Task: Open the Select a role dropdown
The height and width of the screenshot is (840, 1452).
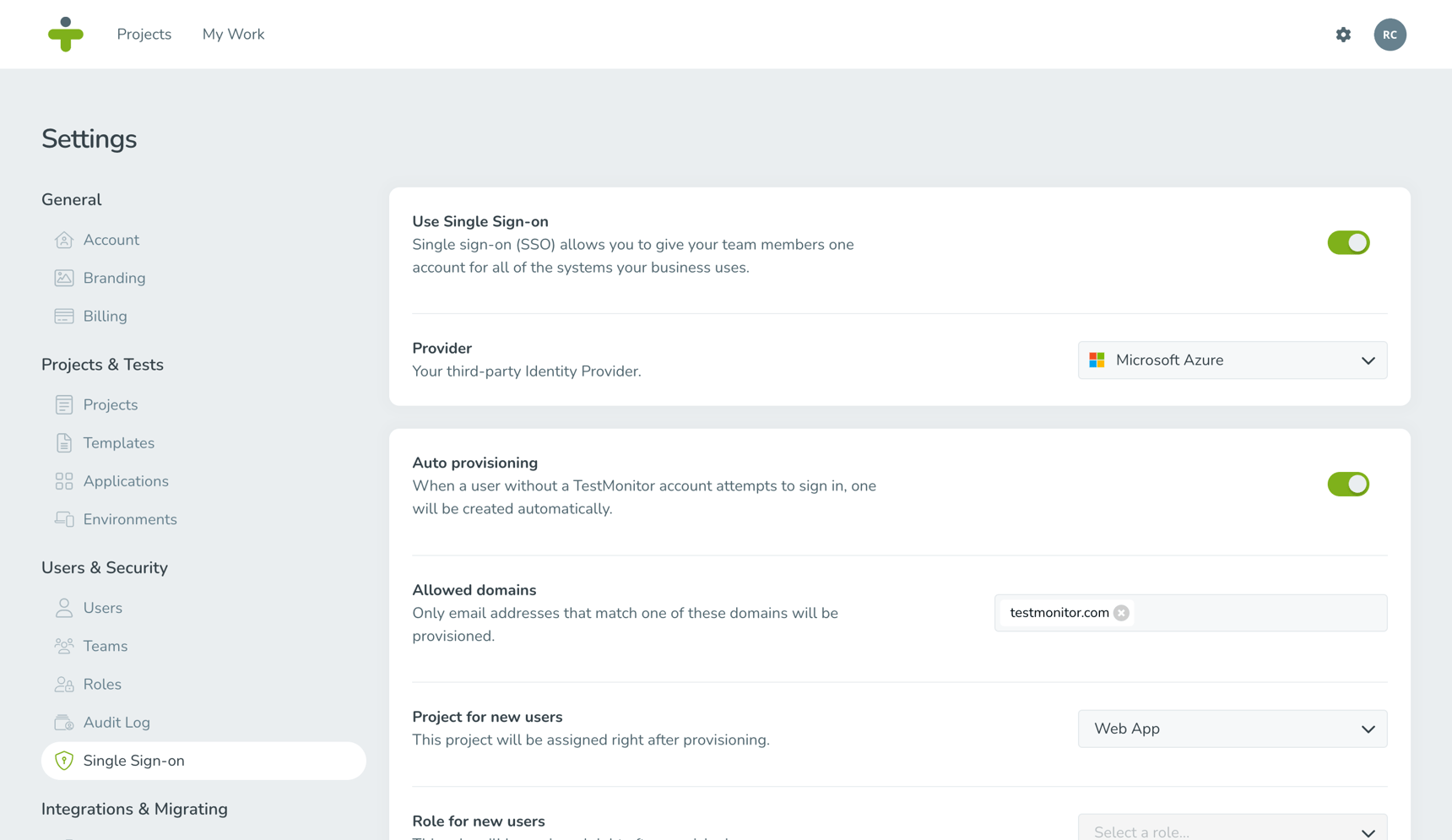Action: 1232,830
